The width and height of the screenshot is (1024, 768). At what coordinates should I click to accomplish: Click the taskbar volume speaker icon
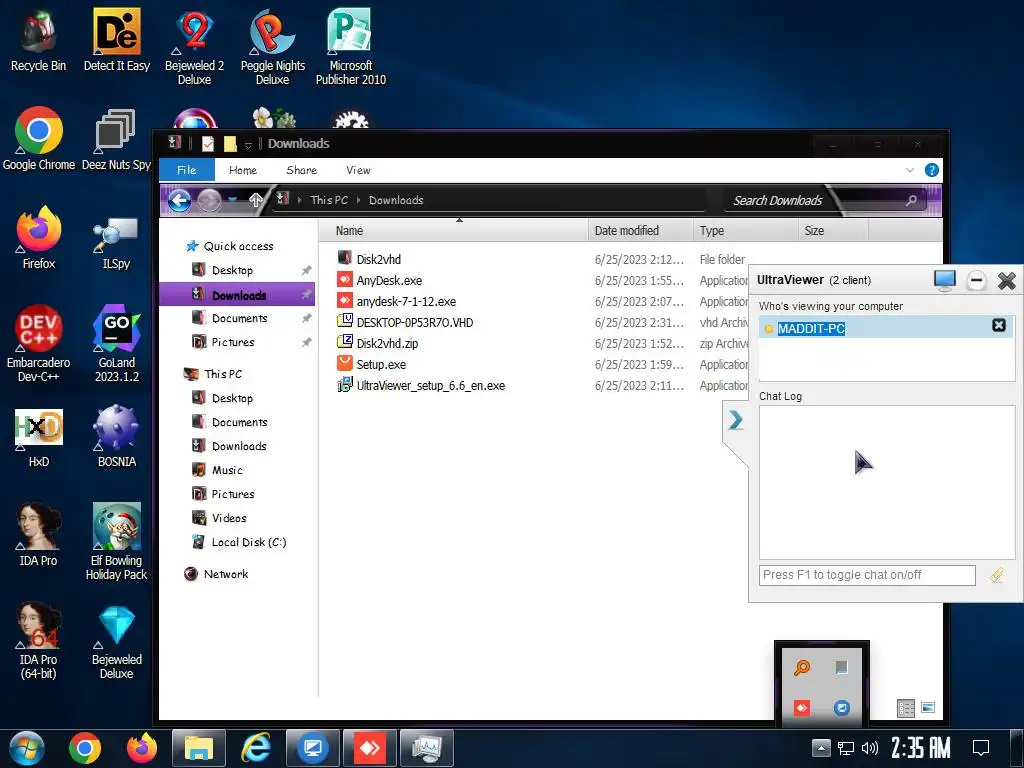(869, 748)
